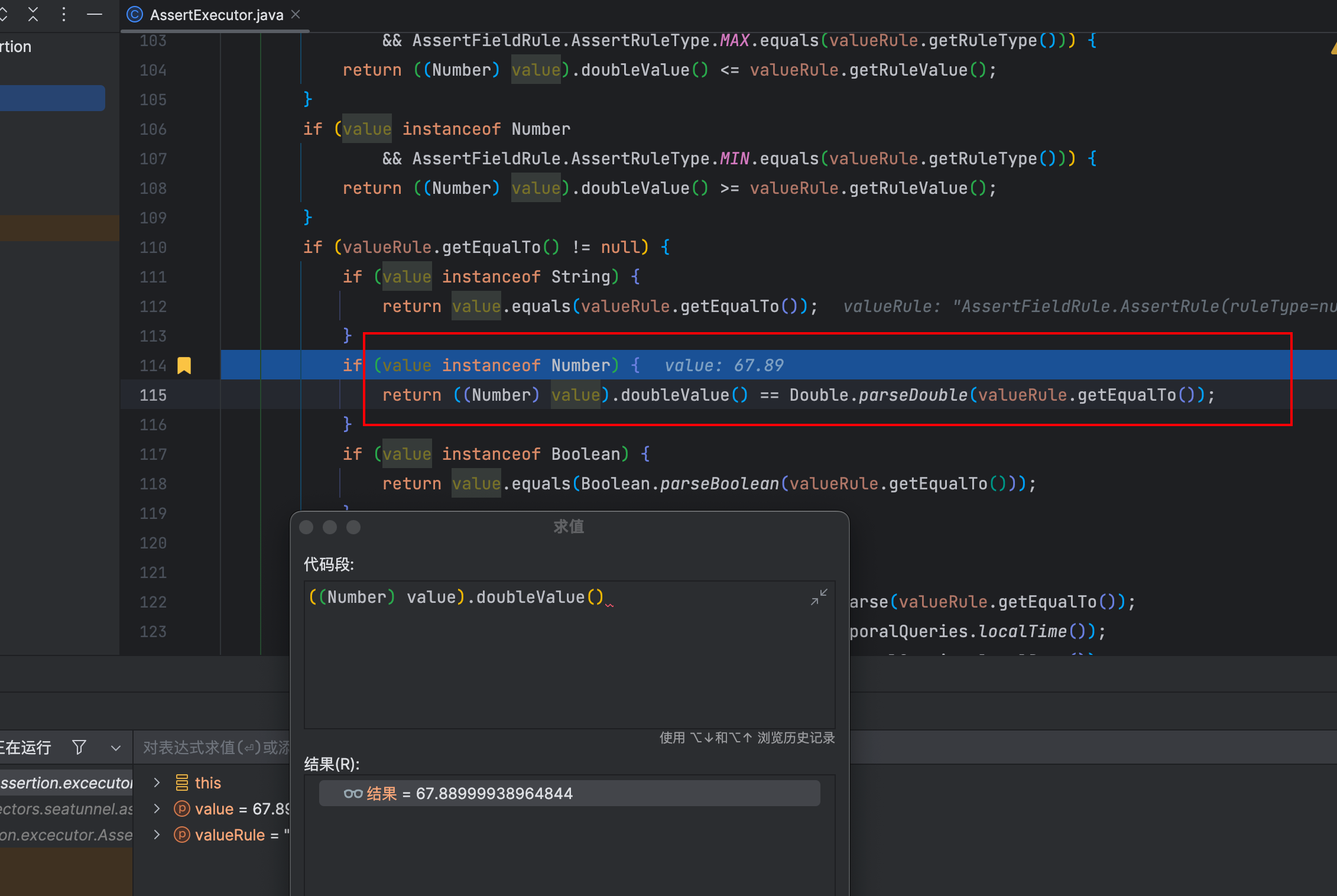The width and height of the screenshot is (1337, 896).
Task: Close the AssertExecutor.java tab
Action: 296,14
